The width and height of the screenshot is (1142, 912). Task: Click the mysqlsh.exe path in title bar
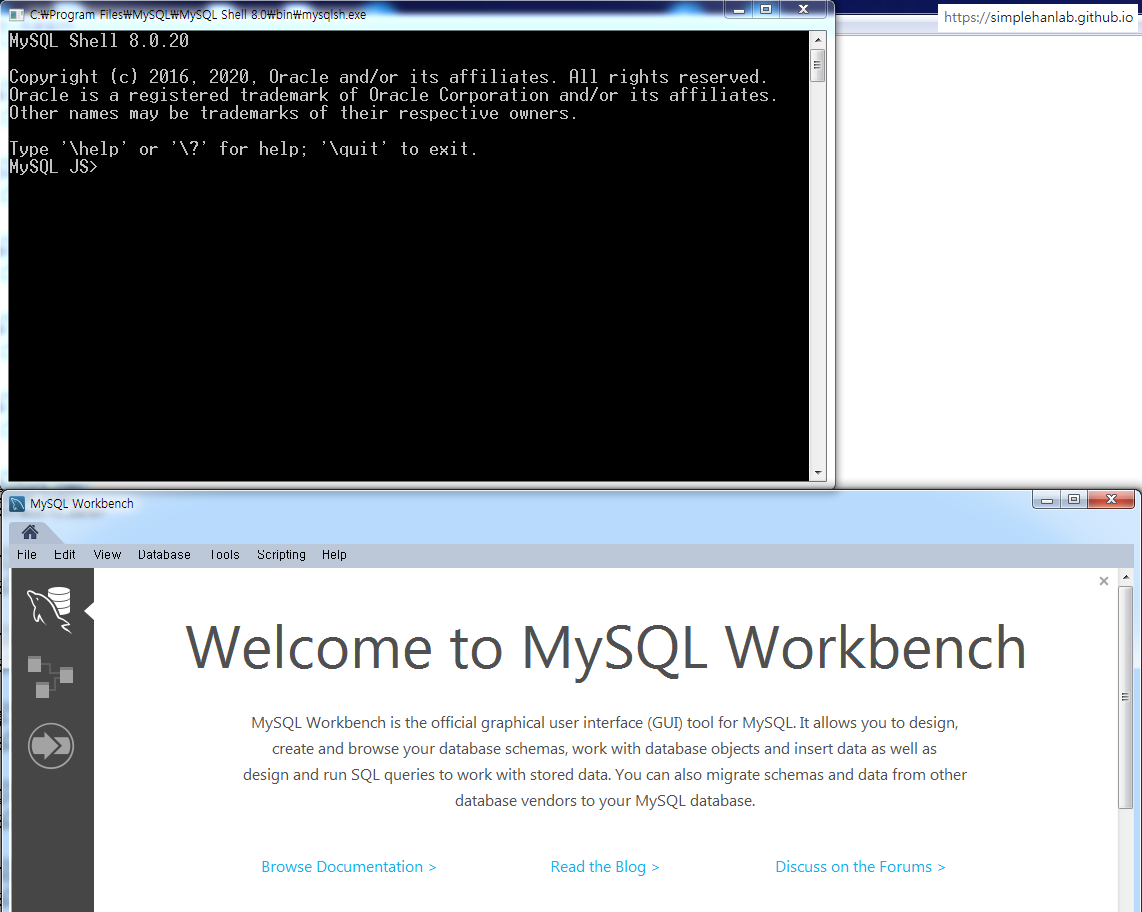[x=198, y=15]
